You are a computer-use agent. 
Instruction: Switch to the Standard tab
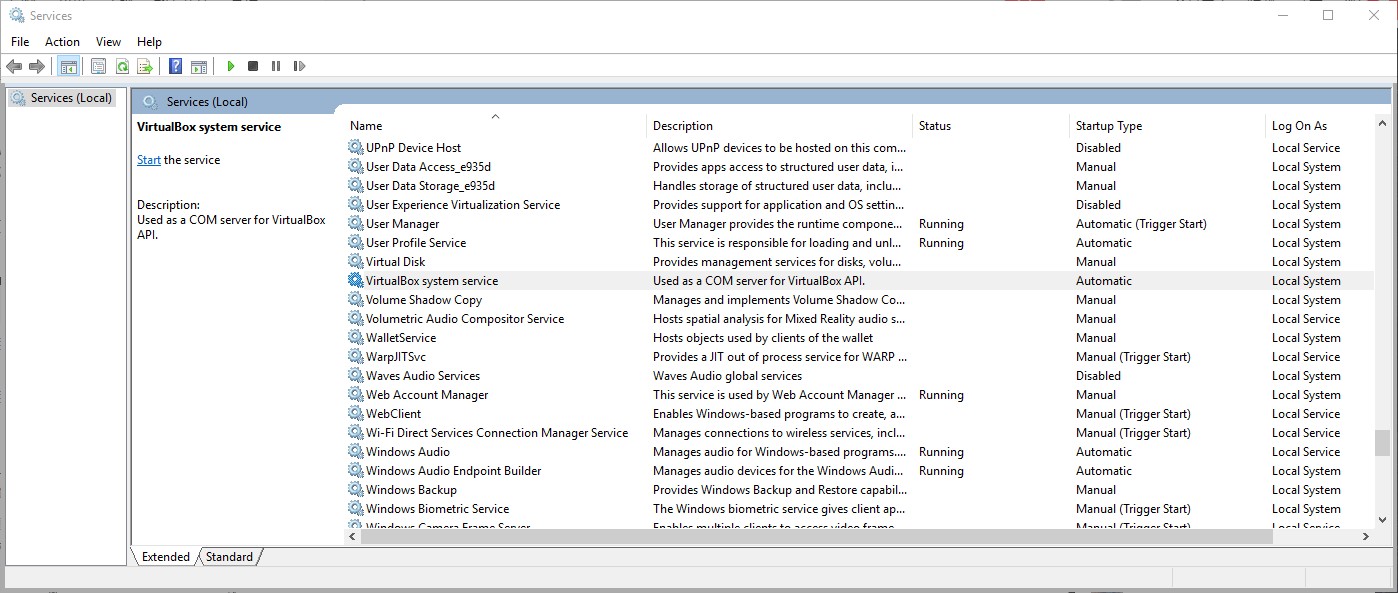coord(228,556)
